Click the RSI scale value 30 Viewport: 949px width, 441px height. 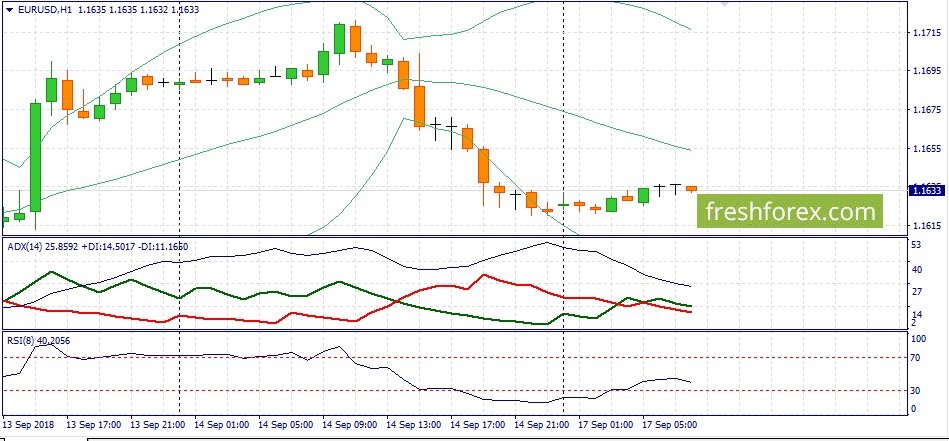coord(916,391)
